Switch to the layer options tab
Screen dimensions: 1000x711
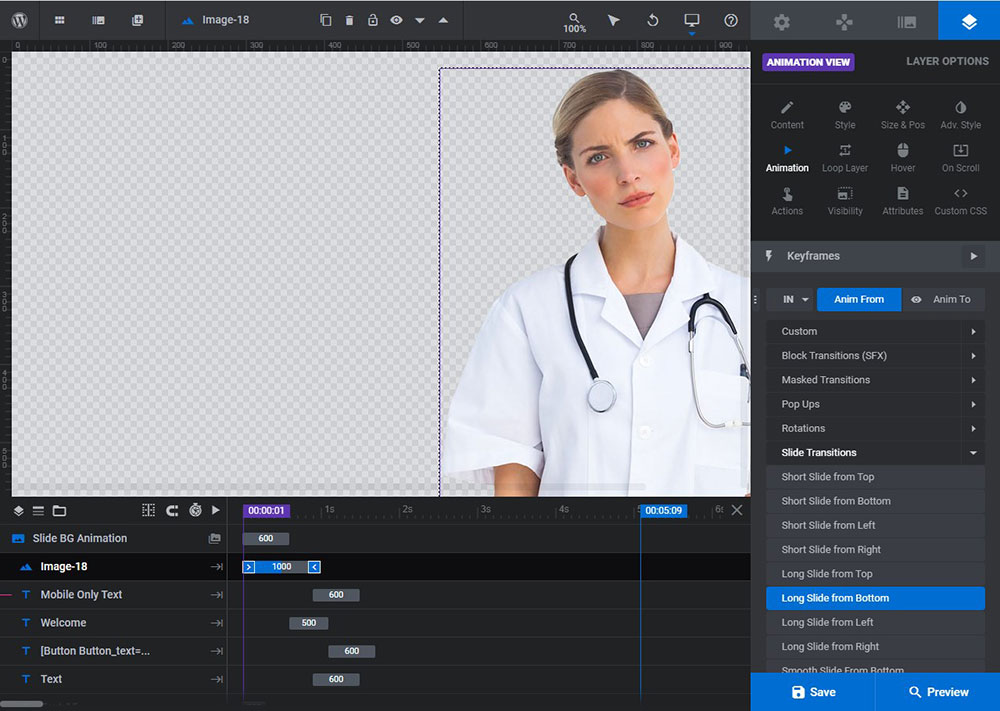pyautogui.click(x=969, y=22)
